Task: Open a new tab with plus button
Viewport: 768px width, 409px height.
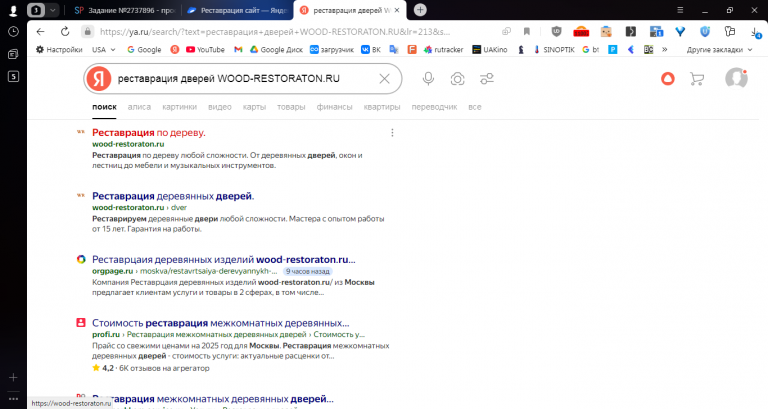Action: coord(420,10)
